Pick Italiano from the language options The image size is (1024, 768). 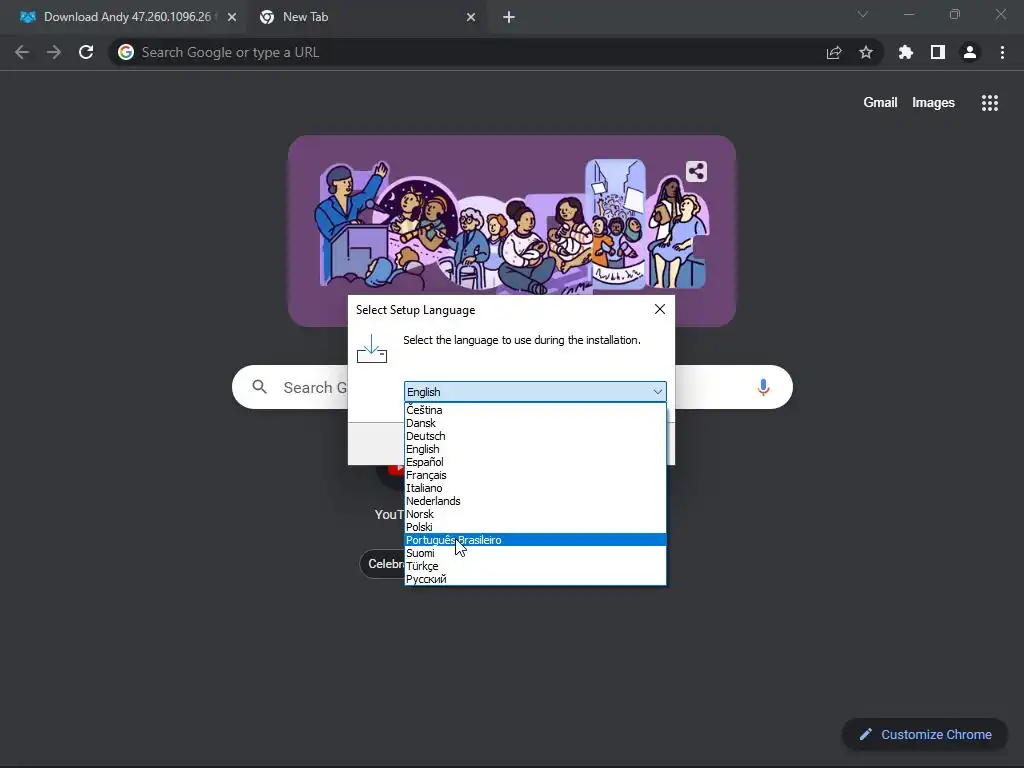pyautogui.click(x=536, y=488)
